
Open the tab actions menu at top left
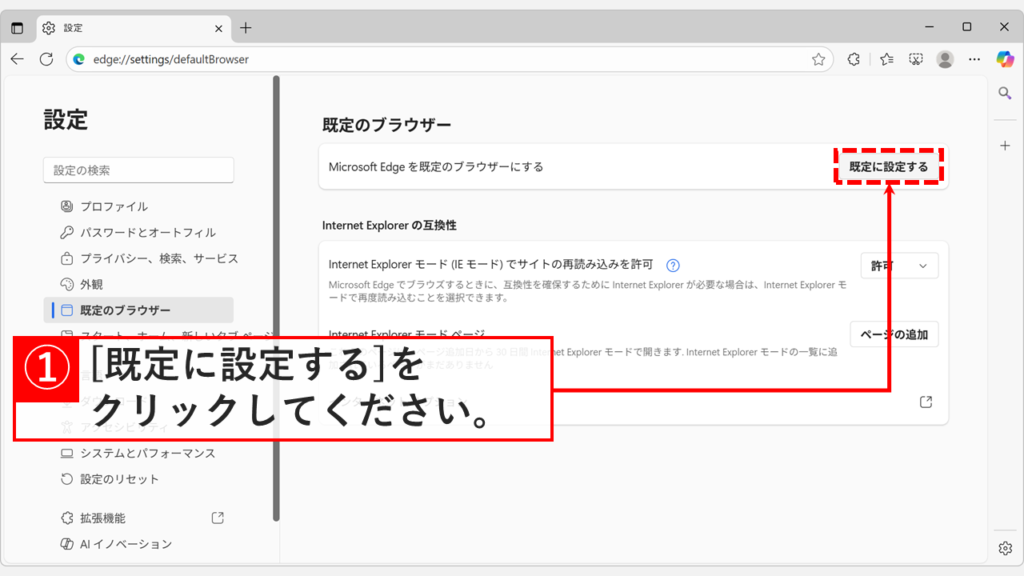point(17,27)
